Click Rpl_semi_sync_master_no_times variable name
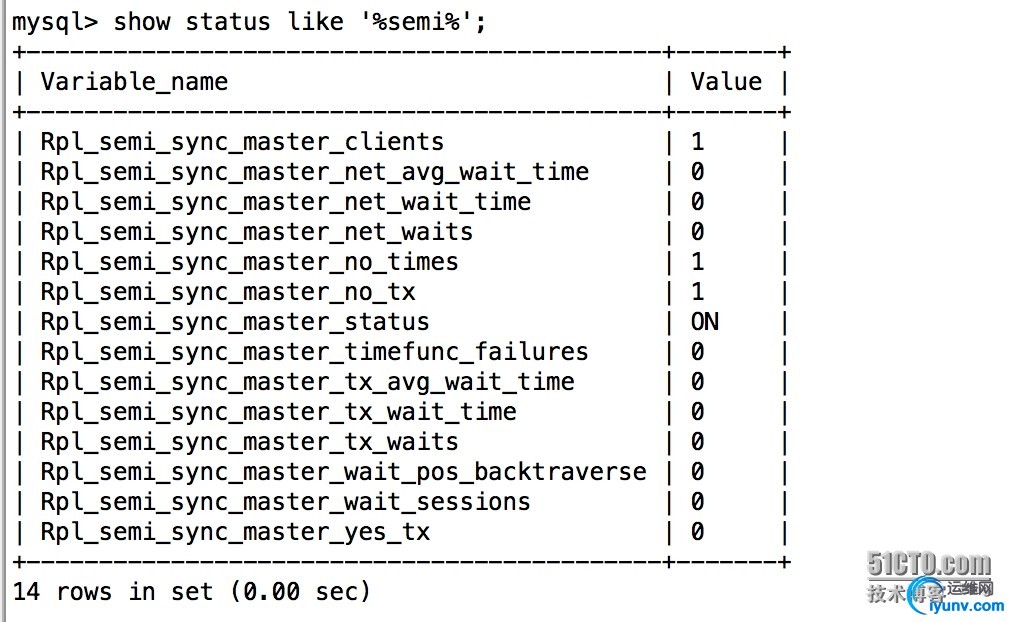This screenshot has height=622, width=1010. coord(249,262)
